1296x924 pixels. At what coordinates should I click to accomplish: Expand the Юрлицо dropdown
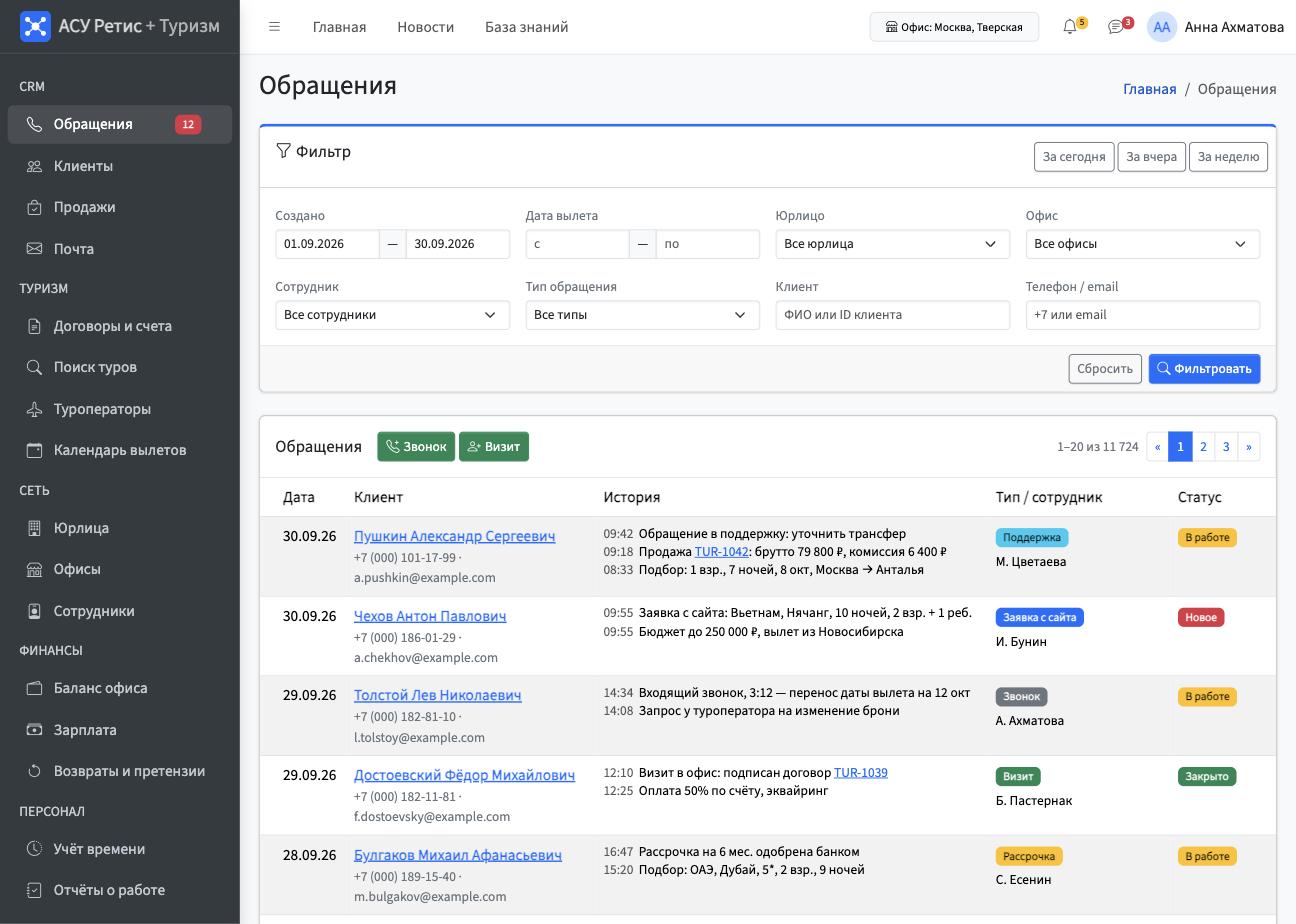click(892, 244)
